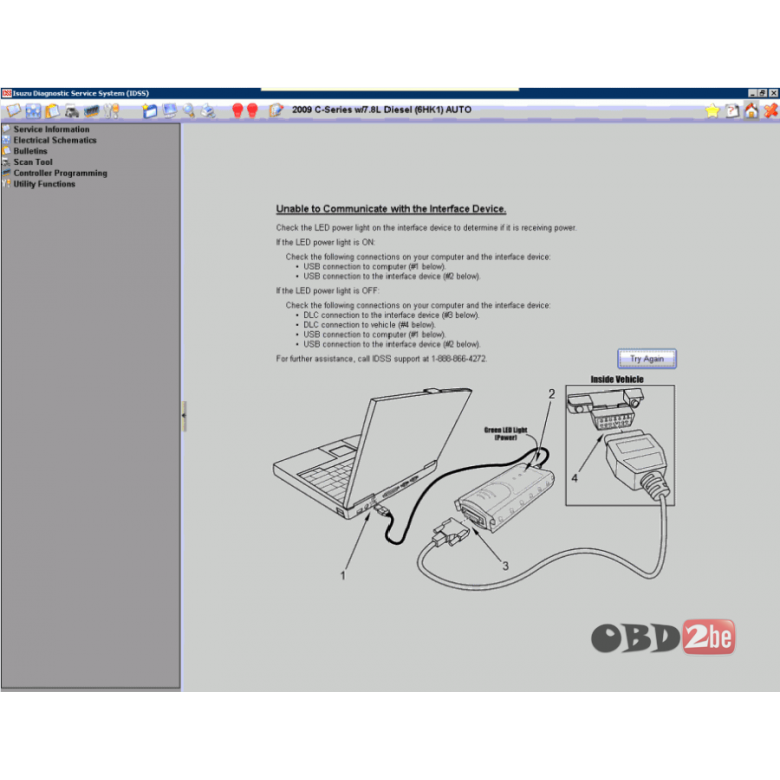Open the Utility Functions wrench icon in toolbar
This screenshot has height=780, width=780.
(x=111, y=111)
